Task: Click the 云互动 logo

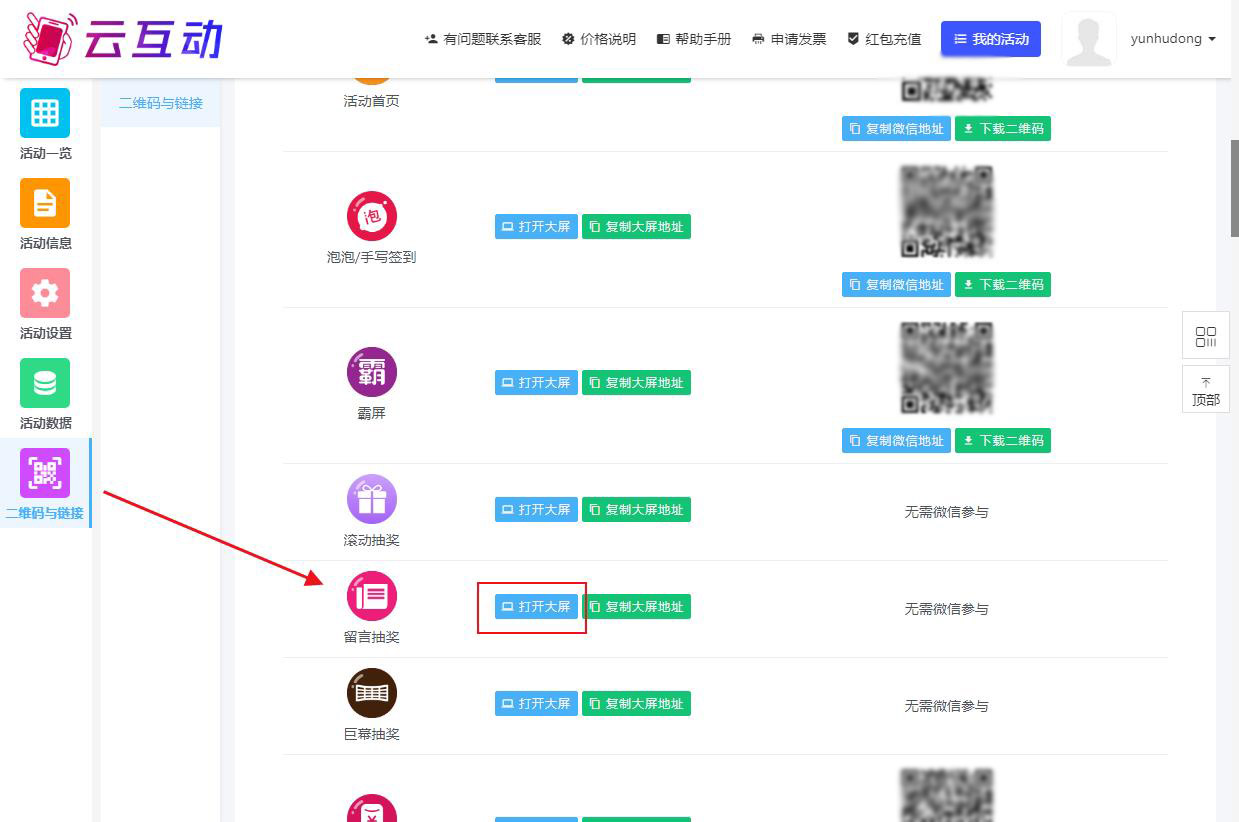Action: (x=122, y=38)
